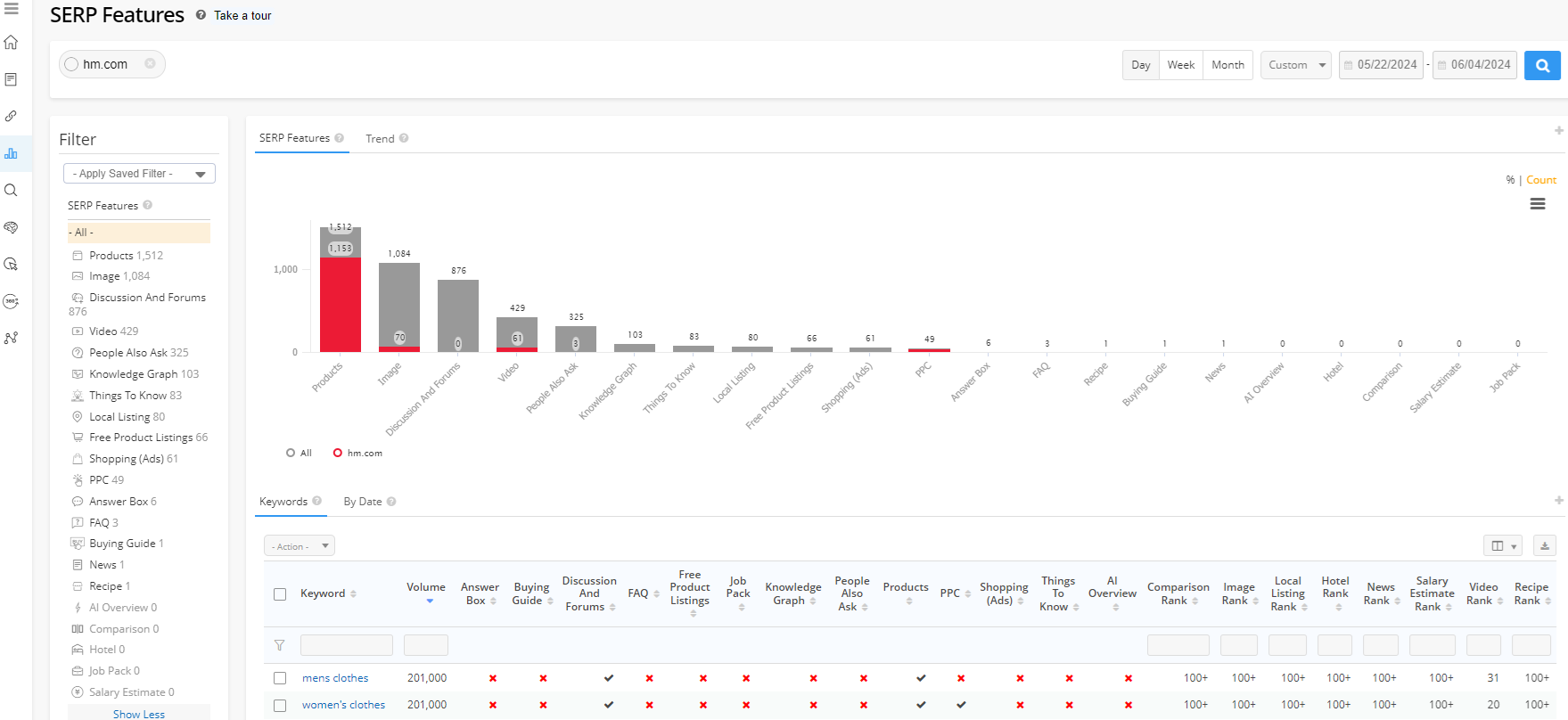Open the Action dropdown above the table
Viewport: 1568px width, 720px height.
299,546
